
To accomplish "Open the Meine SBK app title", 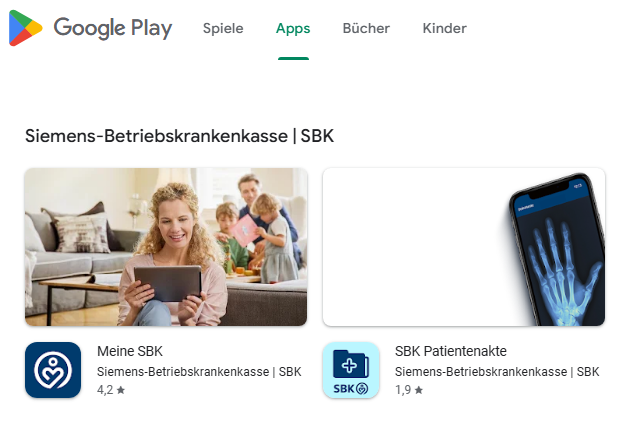I will (x=130, y=351).
